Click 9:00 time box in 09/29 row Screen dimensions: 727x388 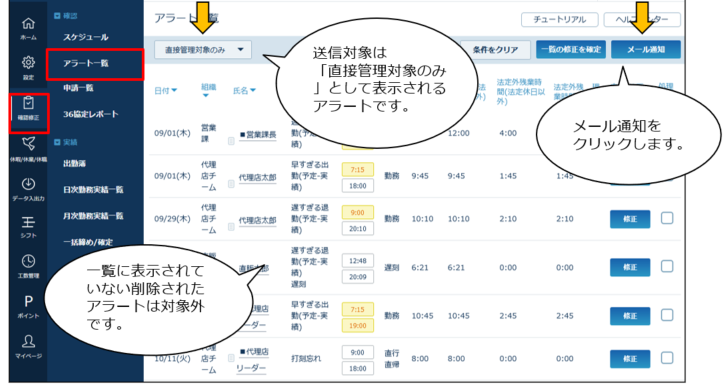357,213
